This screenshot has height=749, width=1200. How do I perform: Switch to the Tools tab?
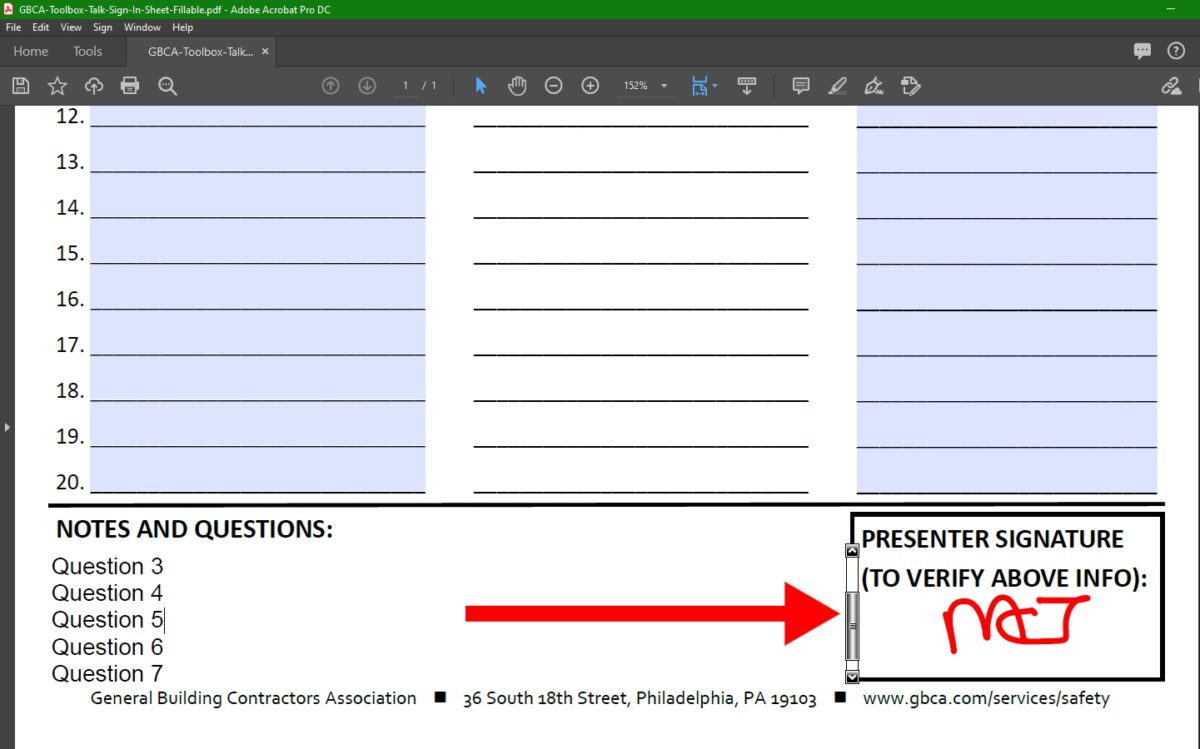coord(87,51)
